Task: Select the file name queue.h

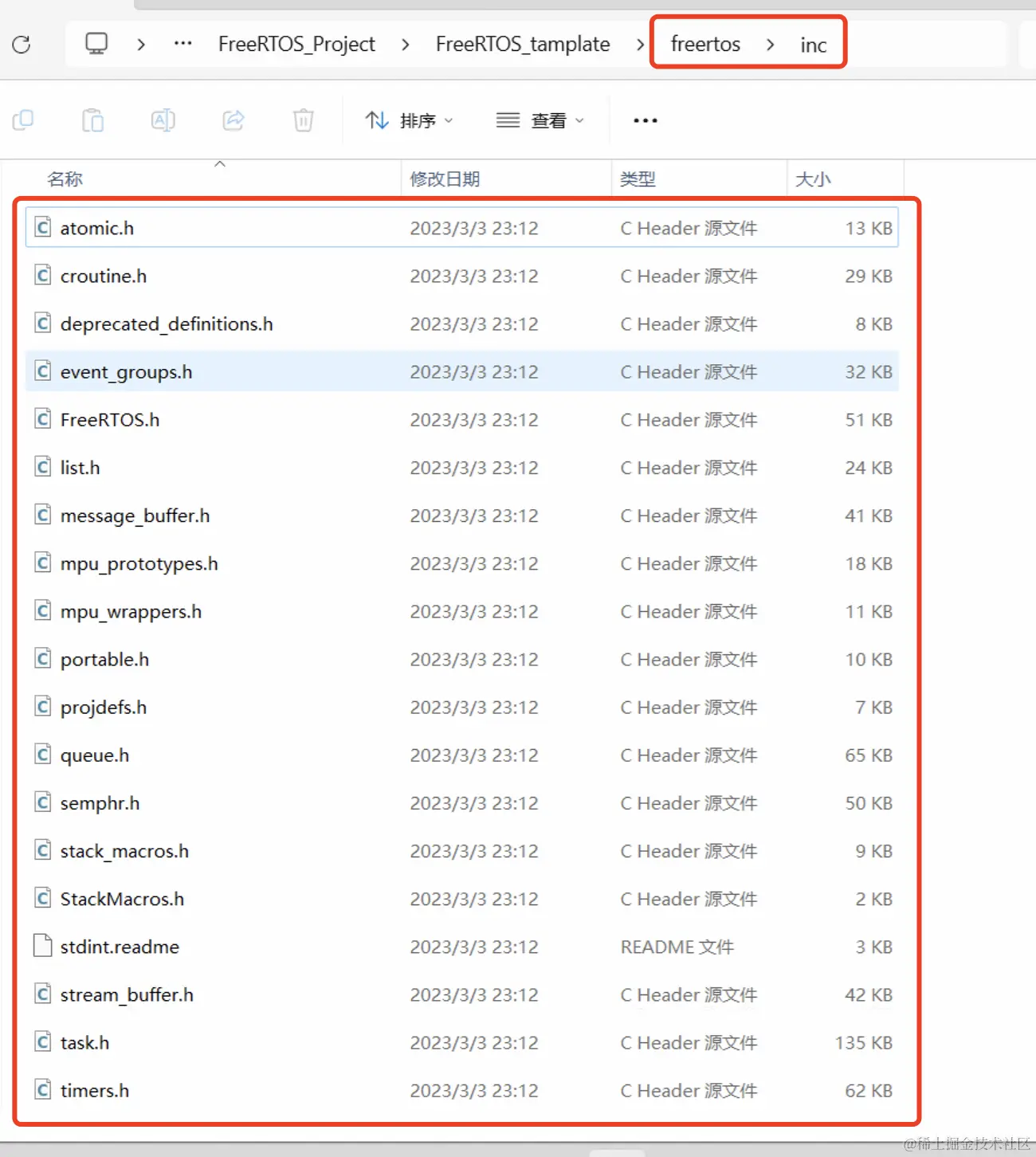Action: click(x=95, y=755)
